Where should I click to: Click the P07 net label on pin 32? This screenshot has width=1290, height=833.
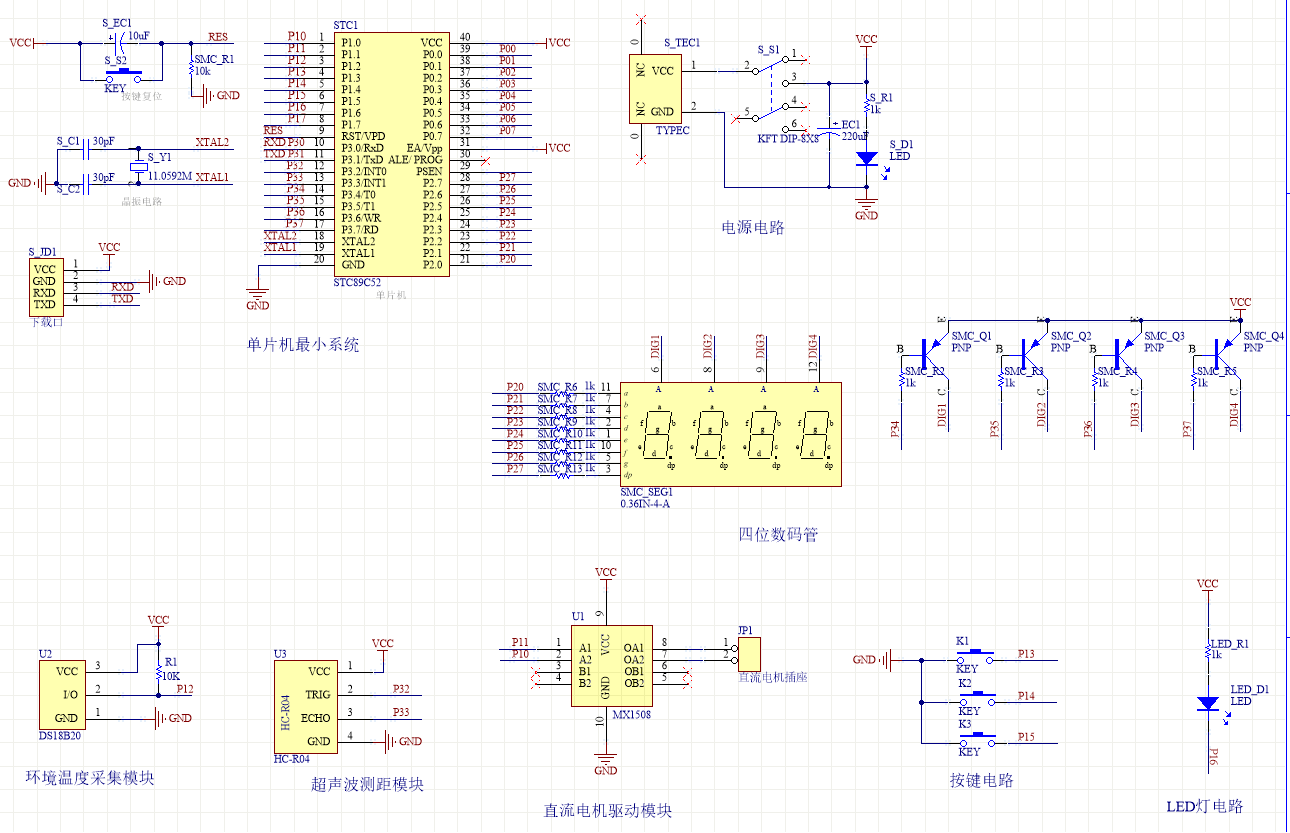[x=507, y=130]
